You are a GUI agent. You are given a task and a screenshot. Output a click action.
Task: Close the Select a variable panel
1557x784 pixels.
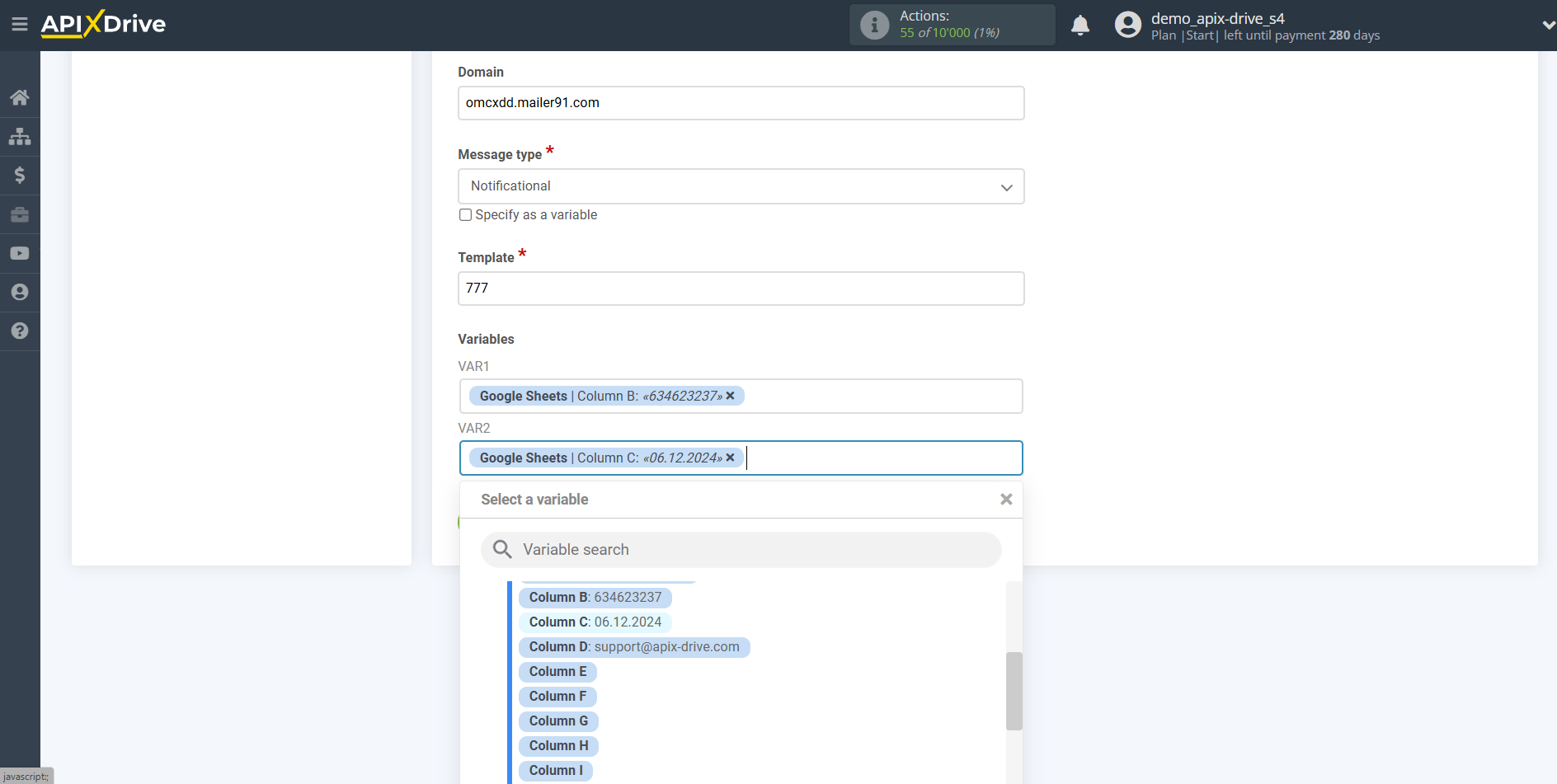tap(1006, 500)
